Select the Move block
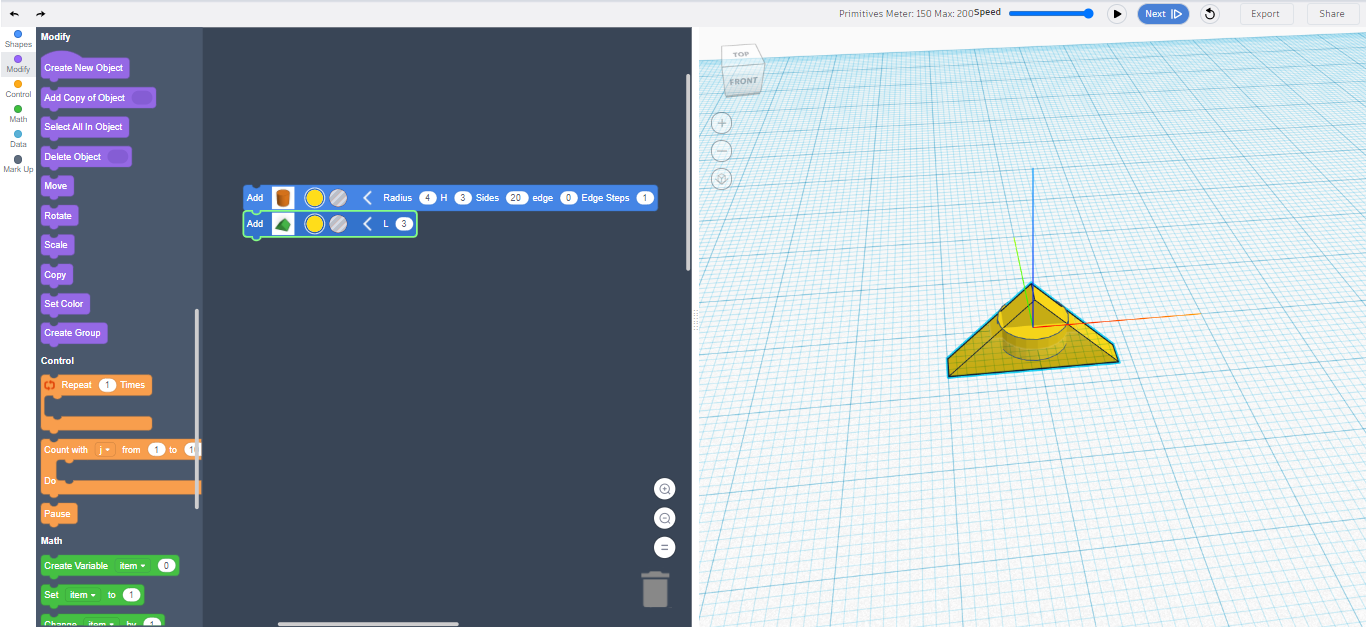The height and width of the screenshot is (627, 1366). click(x=57, y=186)
